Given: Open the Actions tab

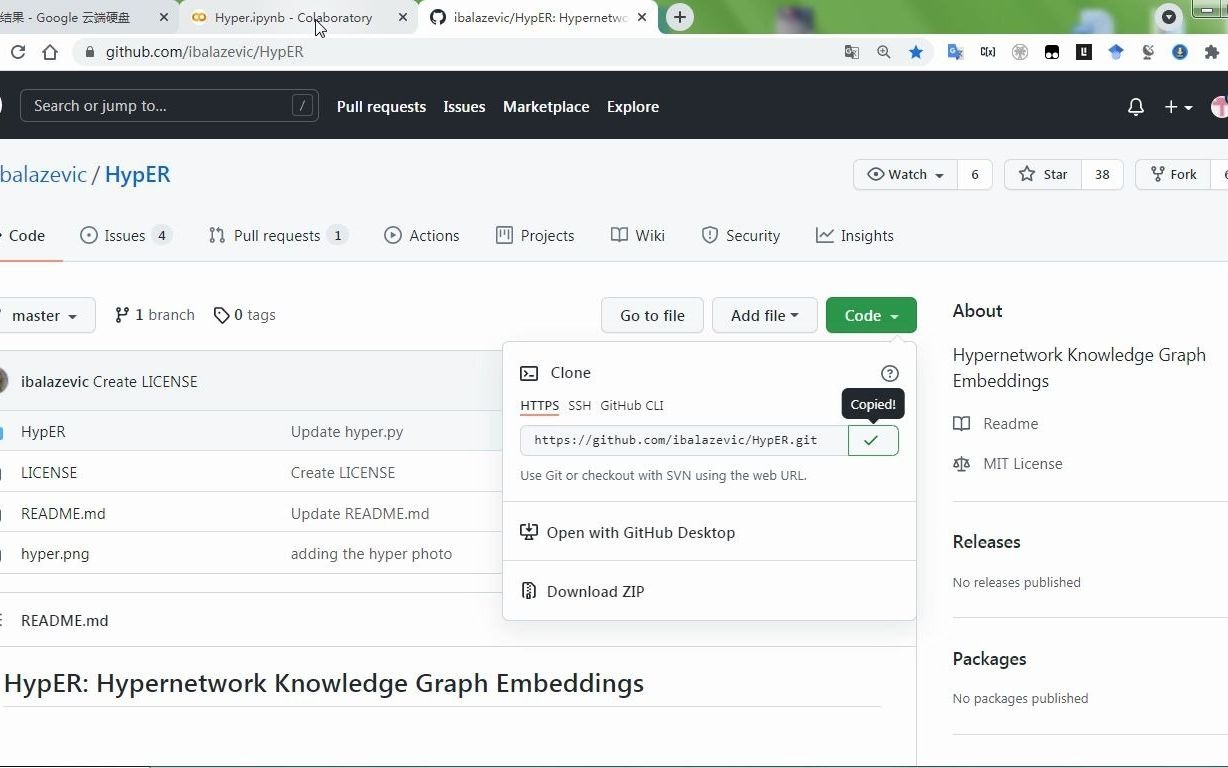Looking at the screenshot, I should 433,235.
